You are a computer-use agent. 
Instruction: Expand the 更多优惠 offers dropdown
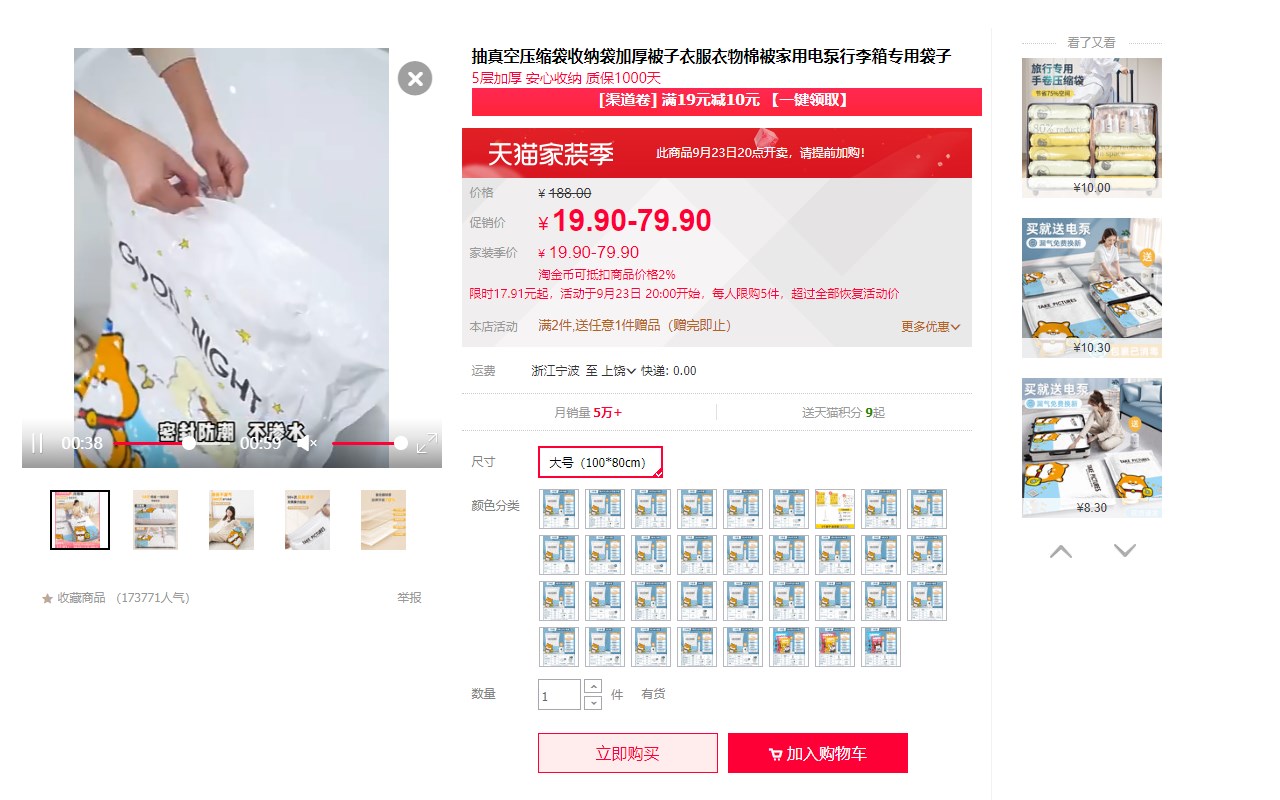[931, 326]
